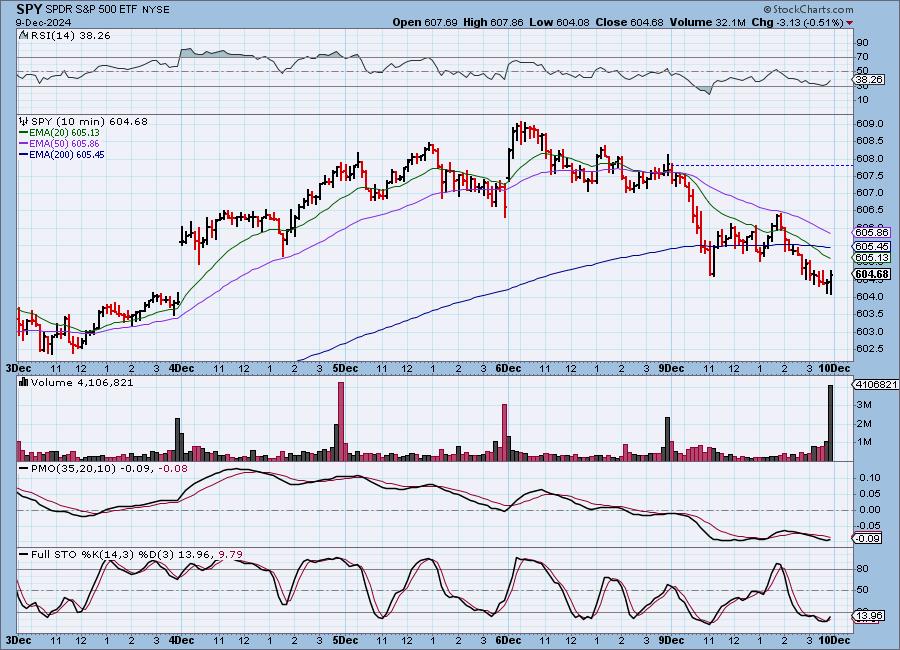The height and width of the screenshot is (650, 900).
Task: Click the 'Close 604.68' header value
Action: (x=629, y=22)
